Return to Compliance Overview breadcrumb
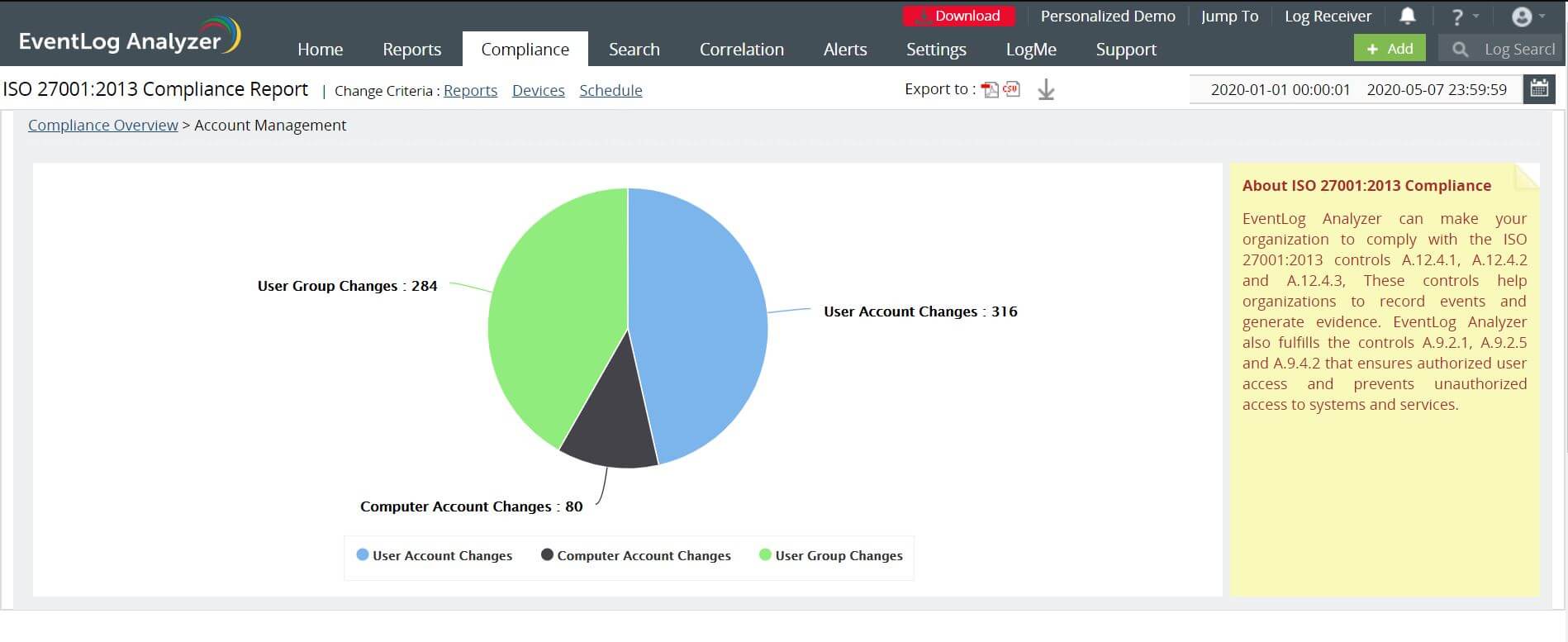 click(103, 125)
